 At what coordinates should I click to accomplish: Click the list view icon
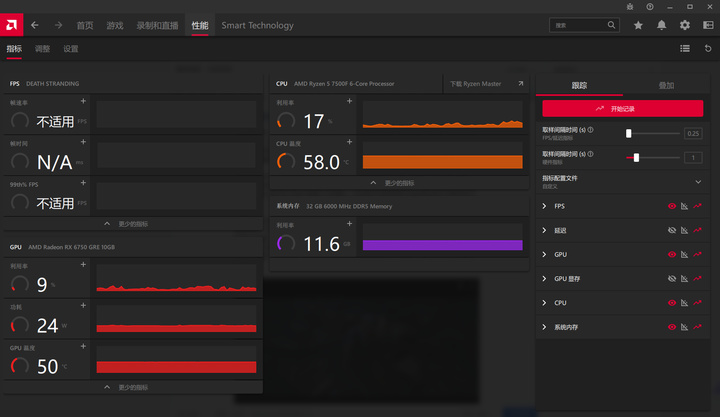pyautogui.click(x=685, y=48)
